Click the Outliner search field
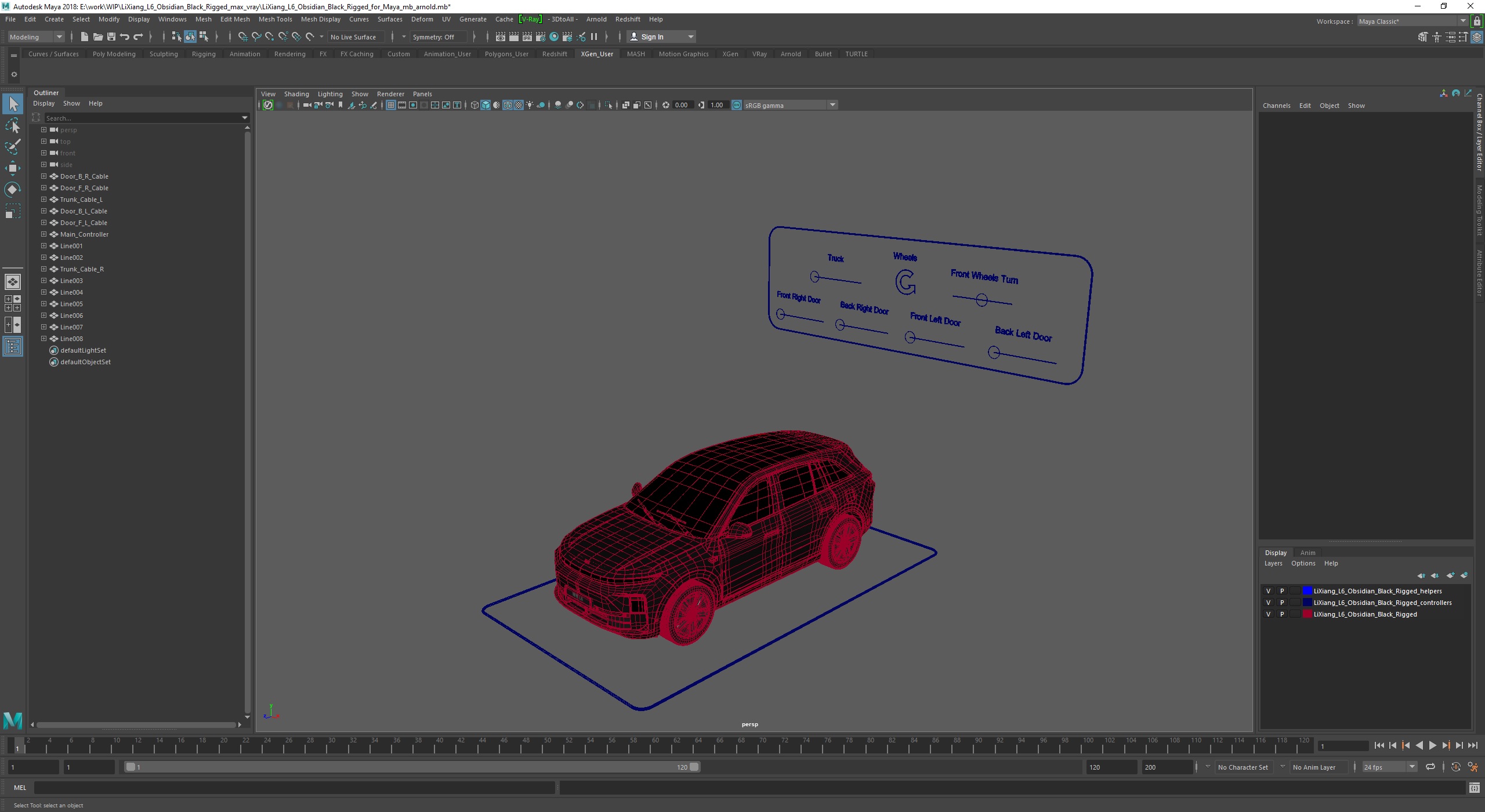The height and width of the screenshot is (812, 1485). (x=146, y=118)
